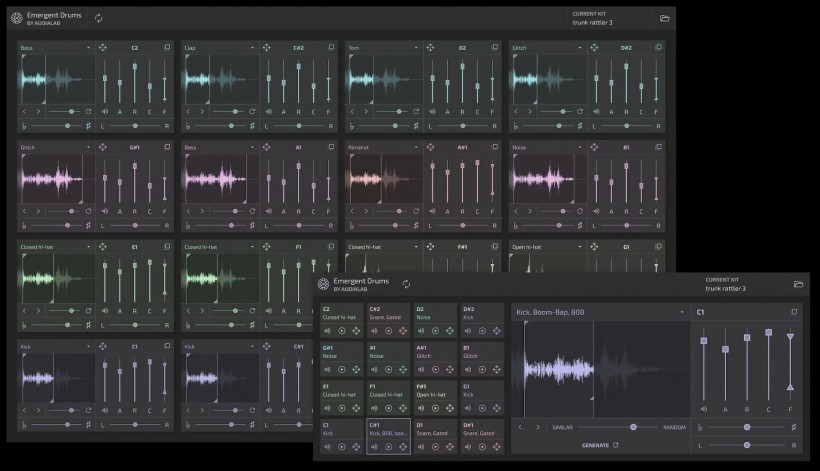Click the refresh icon beside Emergent Drums title
This screenshot has width=820, height=471.
98,18
